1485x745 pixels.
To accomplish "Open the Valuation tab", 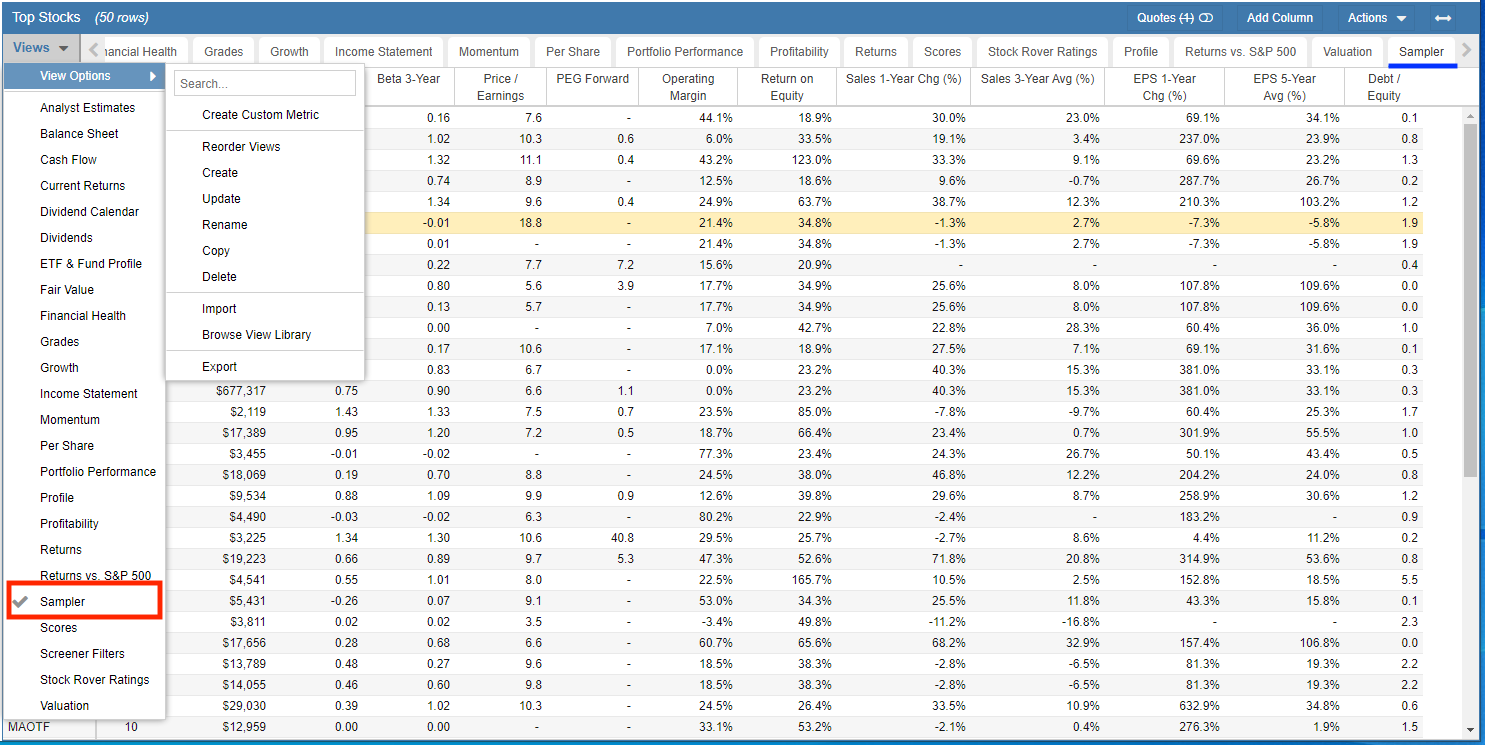I will point(1347,52).
